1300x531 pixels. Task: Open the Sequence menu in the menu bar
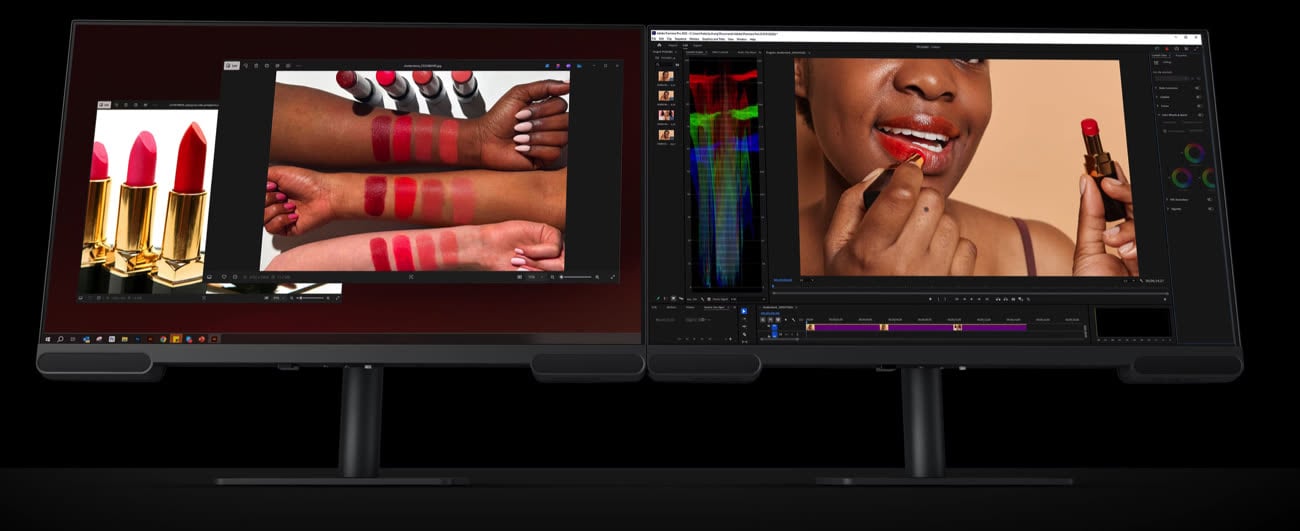point(681,39)
